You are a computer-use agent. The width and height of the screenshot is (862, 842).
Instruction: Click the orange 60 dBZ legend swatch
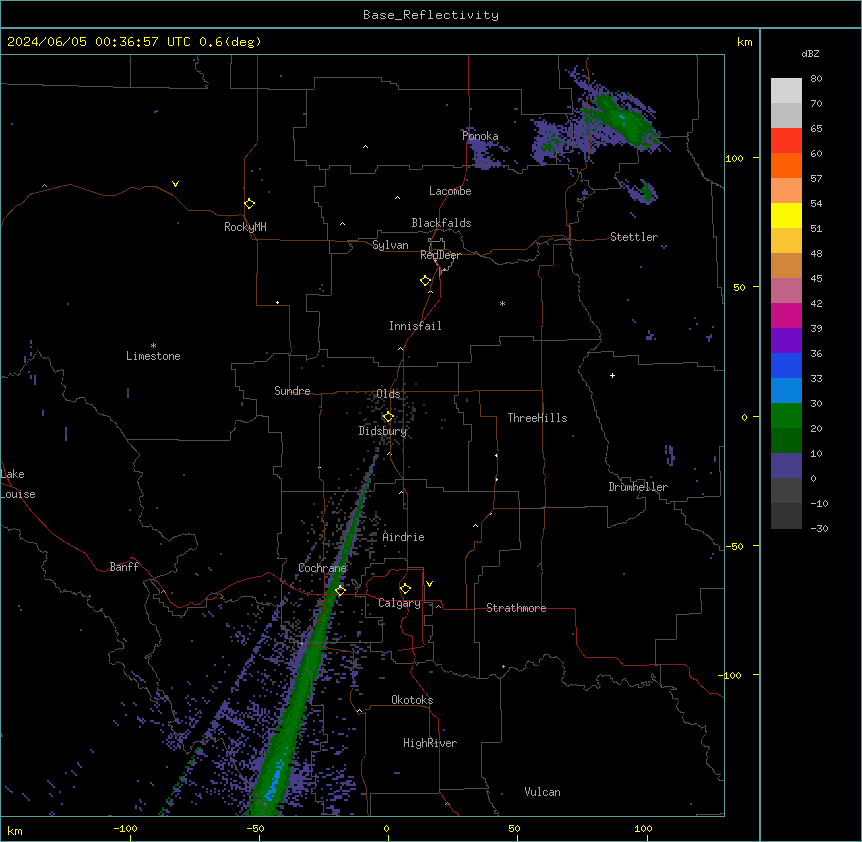(786, 165)
